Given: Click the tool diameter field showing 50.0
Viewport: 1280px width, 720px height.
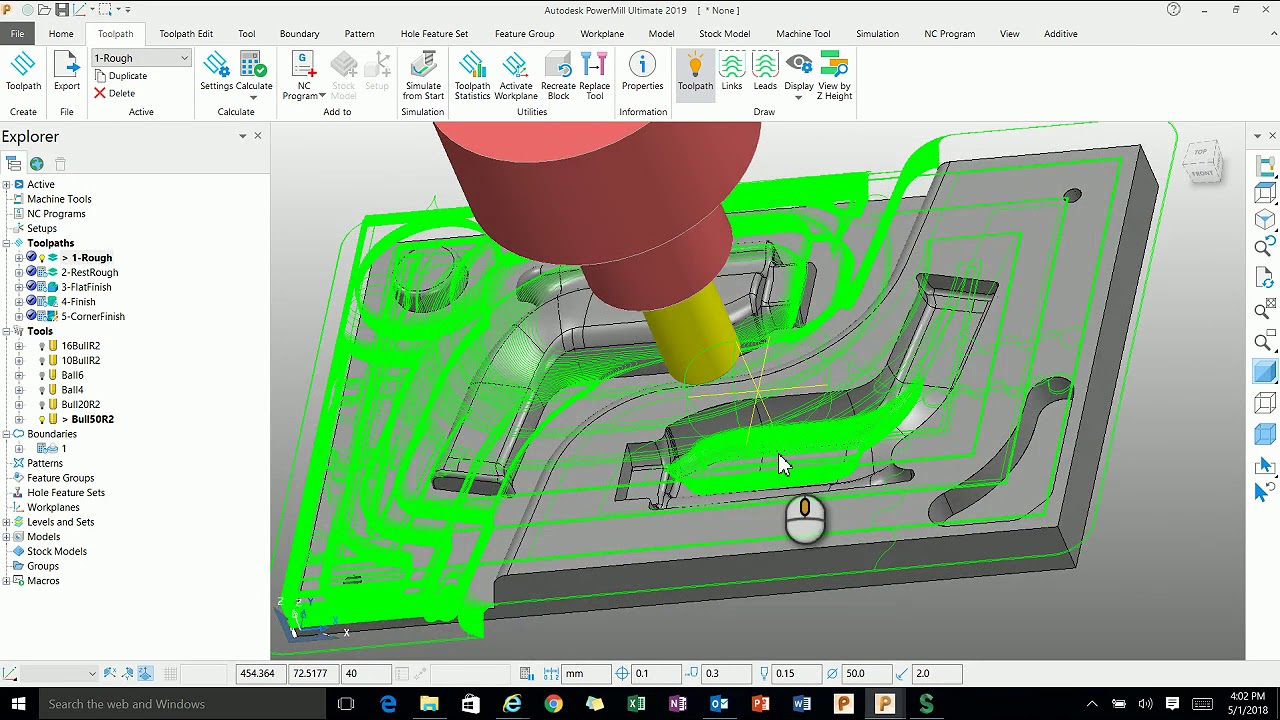Looking at the screenshot, I should pyautogui.click(x=866, y=674).
